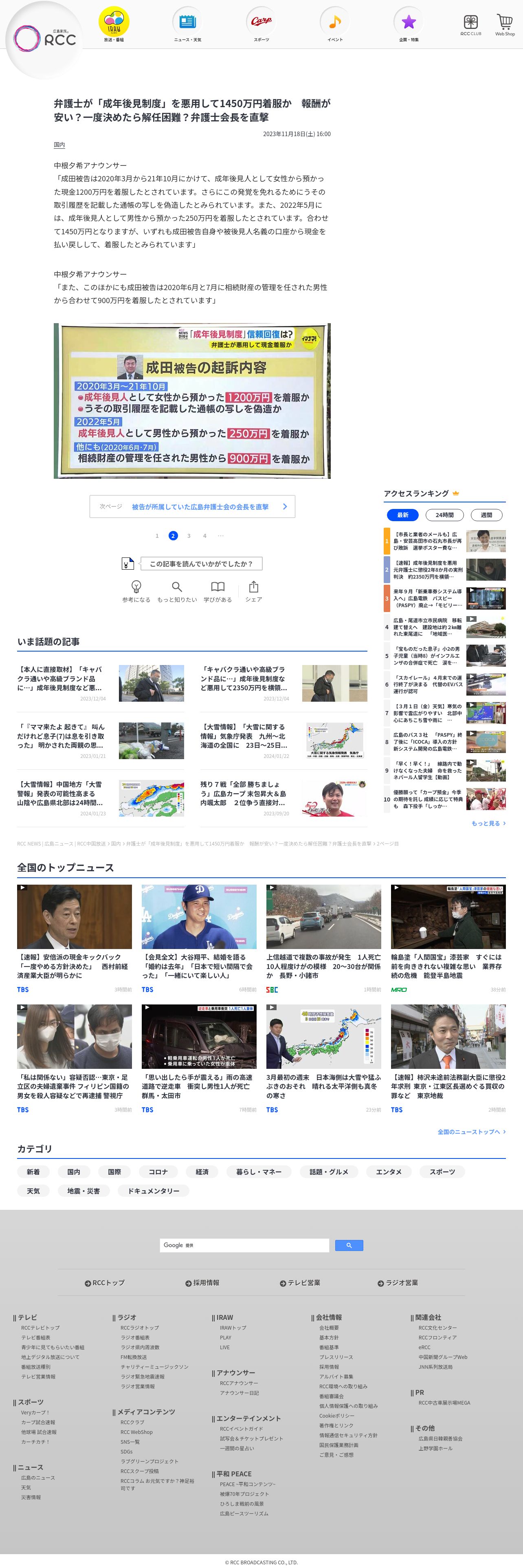Open the next page 次ページ link box

192,507
